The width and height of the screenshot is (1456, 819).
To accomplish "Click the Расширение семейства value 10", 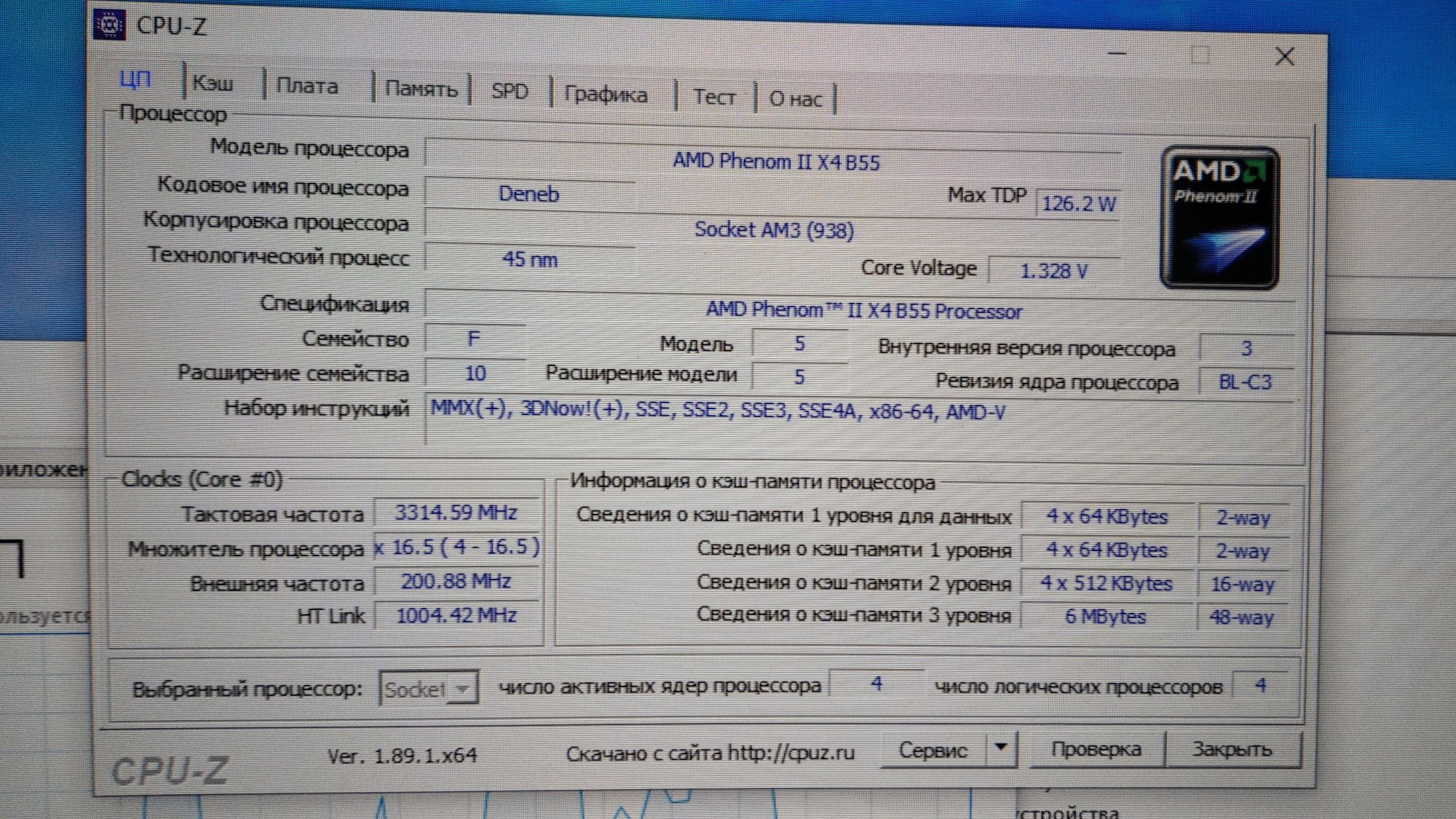I will [x=475, y=373].
